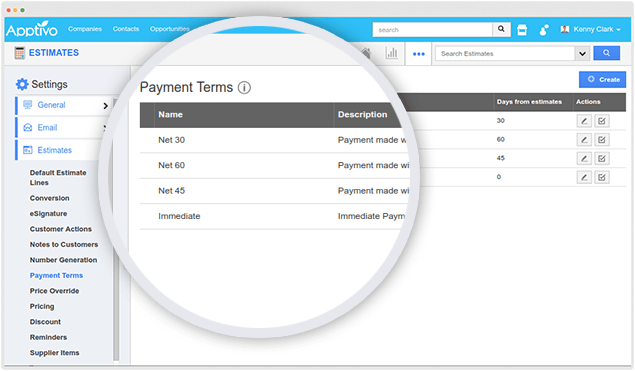
Task: Click the global search magnifier button
Action: pos(501,29)
